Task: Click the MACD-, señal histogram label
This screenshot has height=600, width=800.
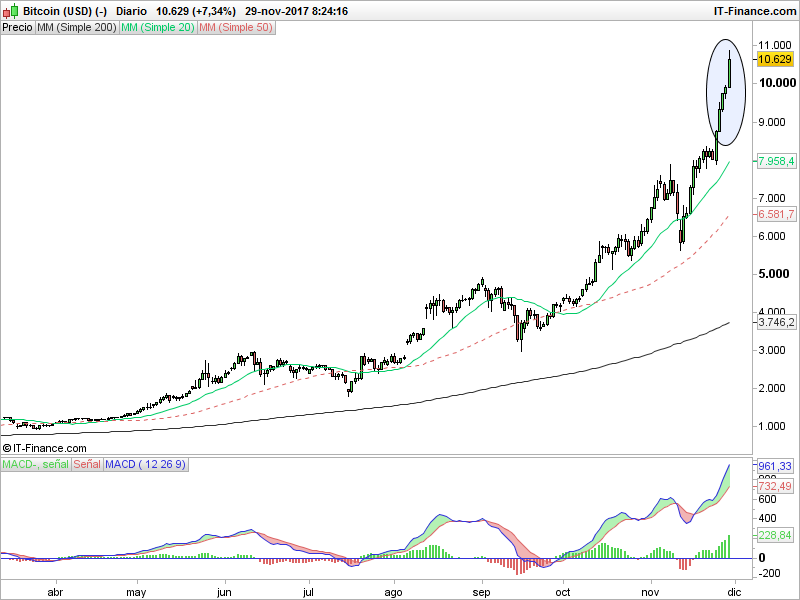Action: (x=36, y=464)
